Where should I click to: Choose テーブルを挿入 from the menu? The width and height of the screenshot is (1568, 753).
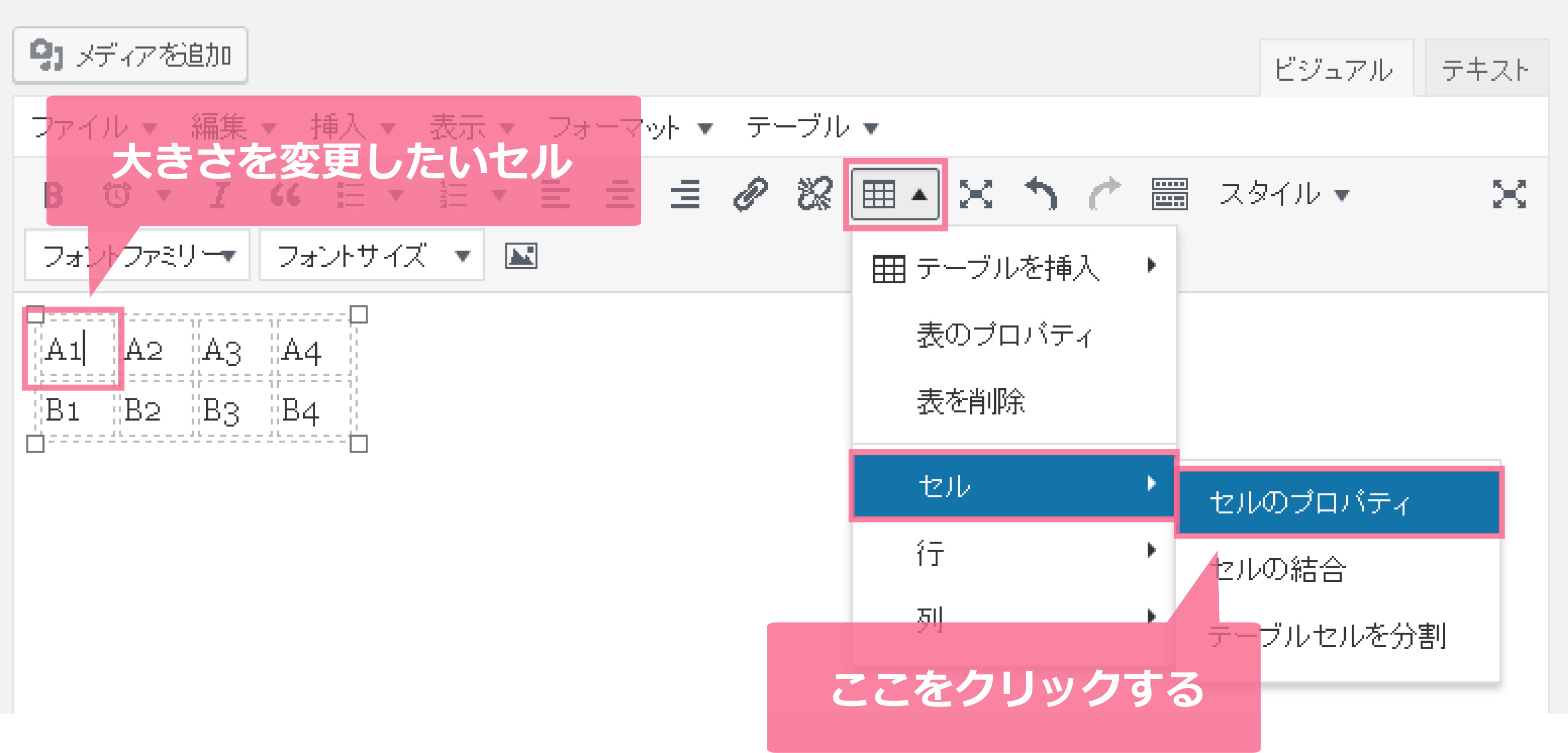[x=1014, y=268]
